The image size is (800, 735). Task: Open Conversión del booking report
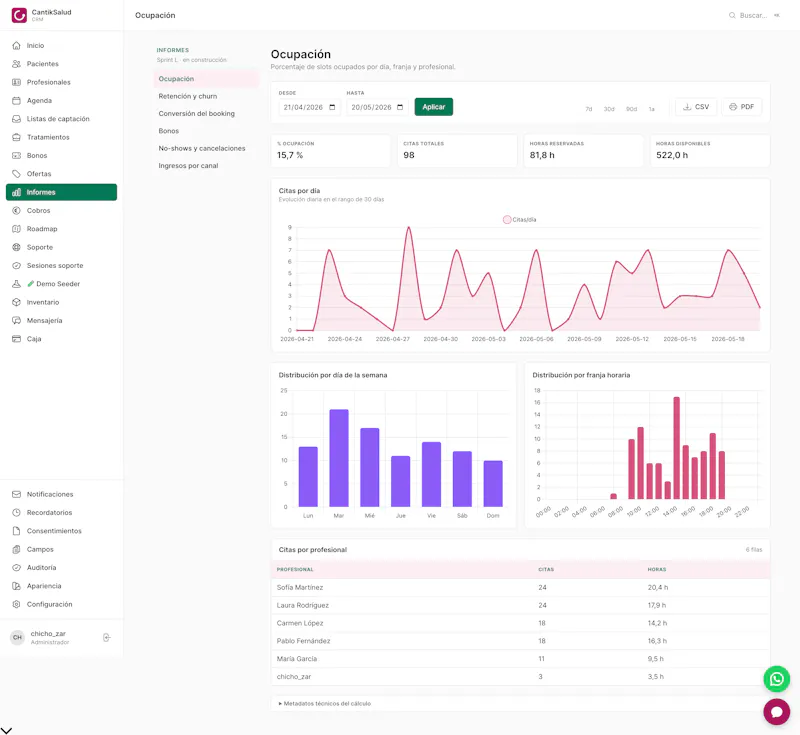click(206, 114)
